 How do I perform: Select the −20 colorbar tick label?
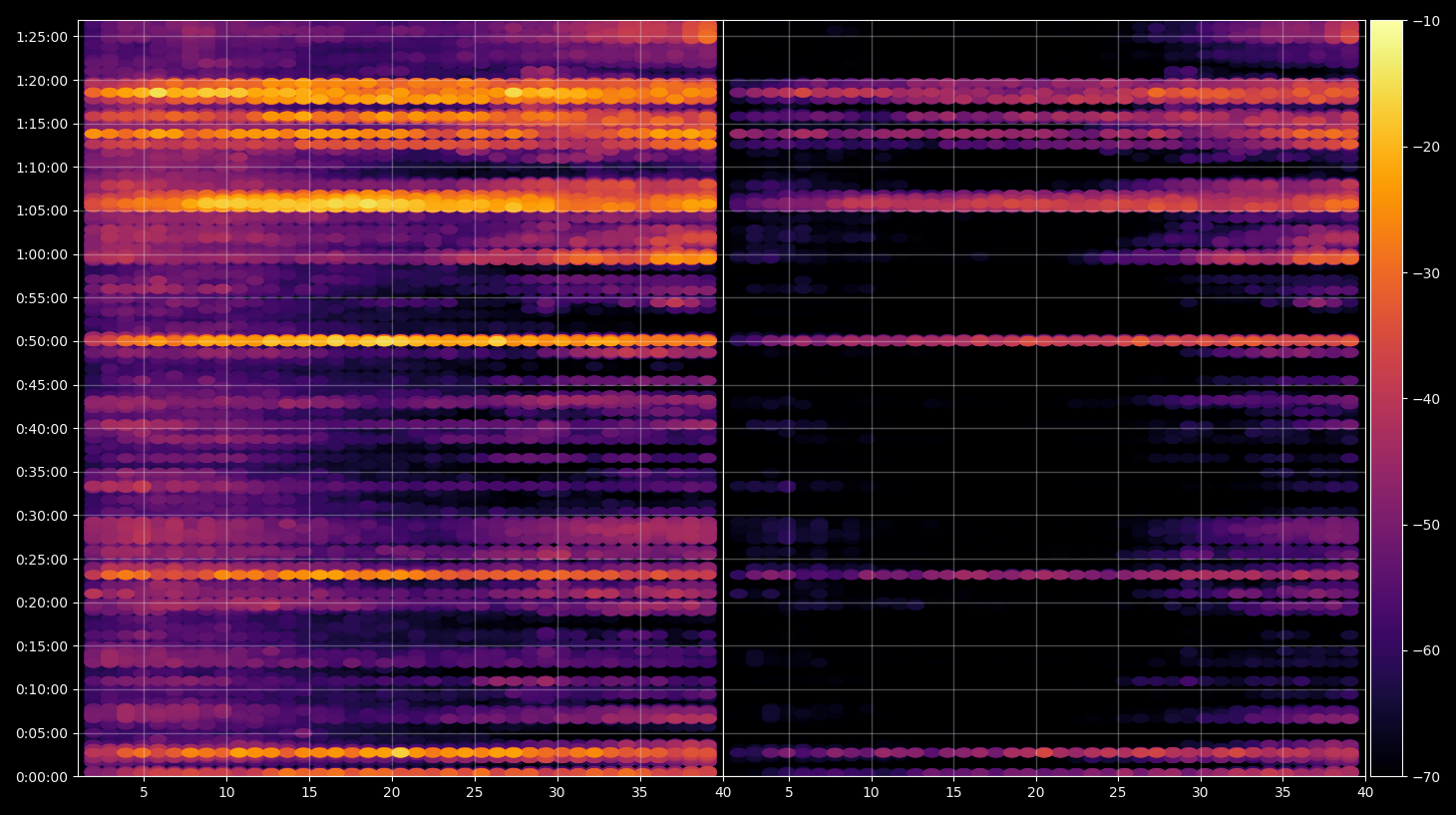(1426, 147)
